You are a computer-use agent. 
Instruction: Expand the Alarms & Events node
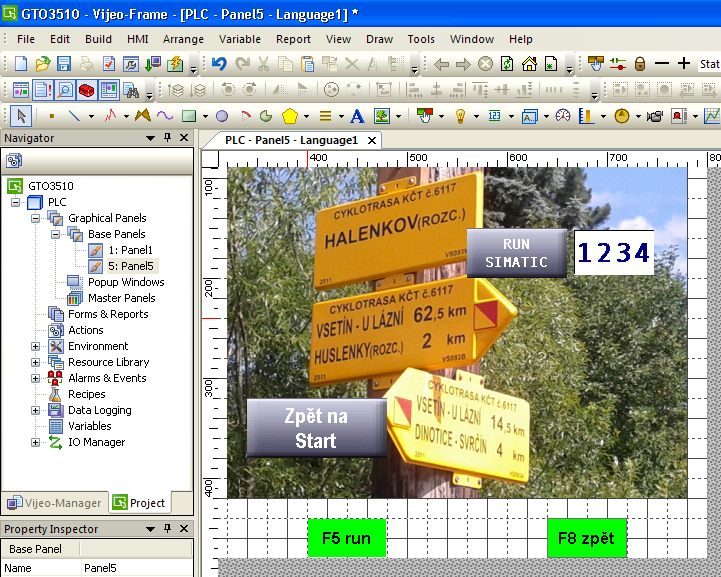35,378
